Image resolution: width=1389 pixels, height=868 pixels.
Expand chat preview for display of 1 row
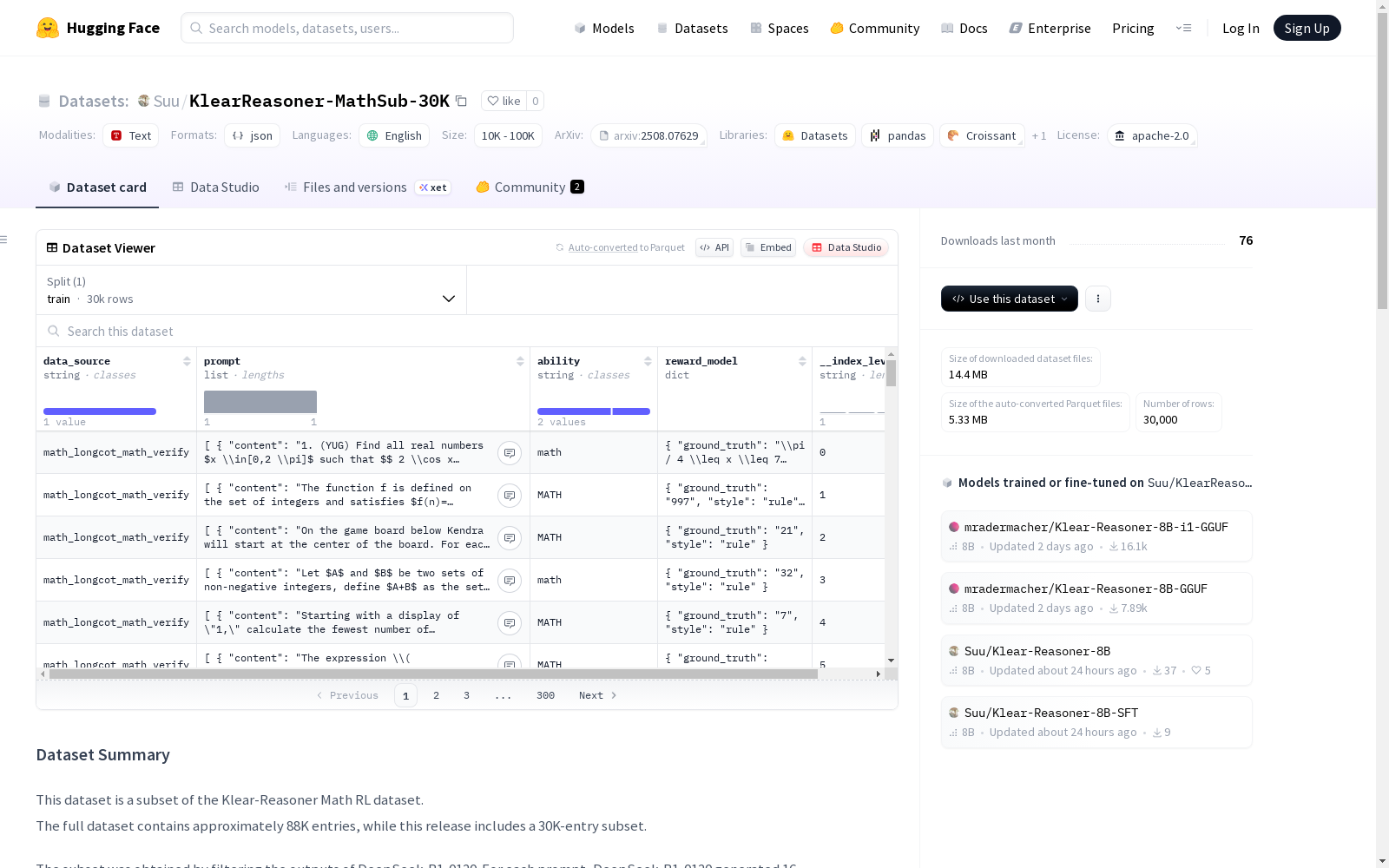click(510, 622)
